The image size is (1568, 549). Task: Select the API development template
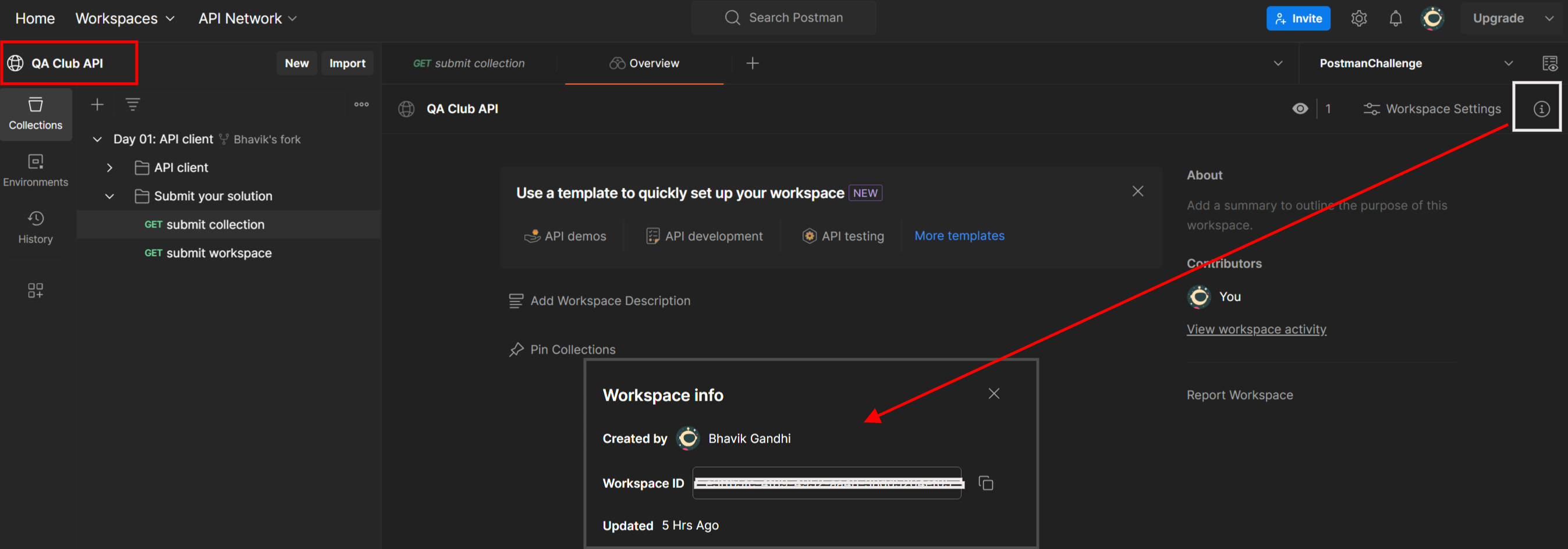tap(704, 236)
